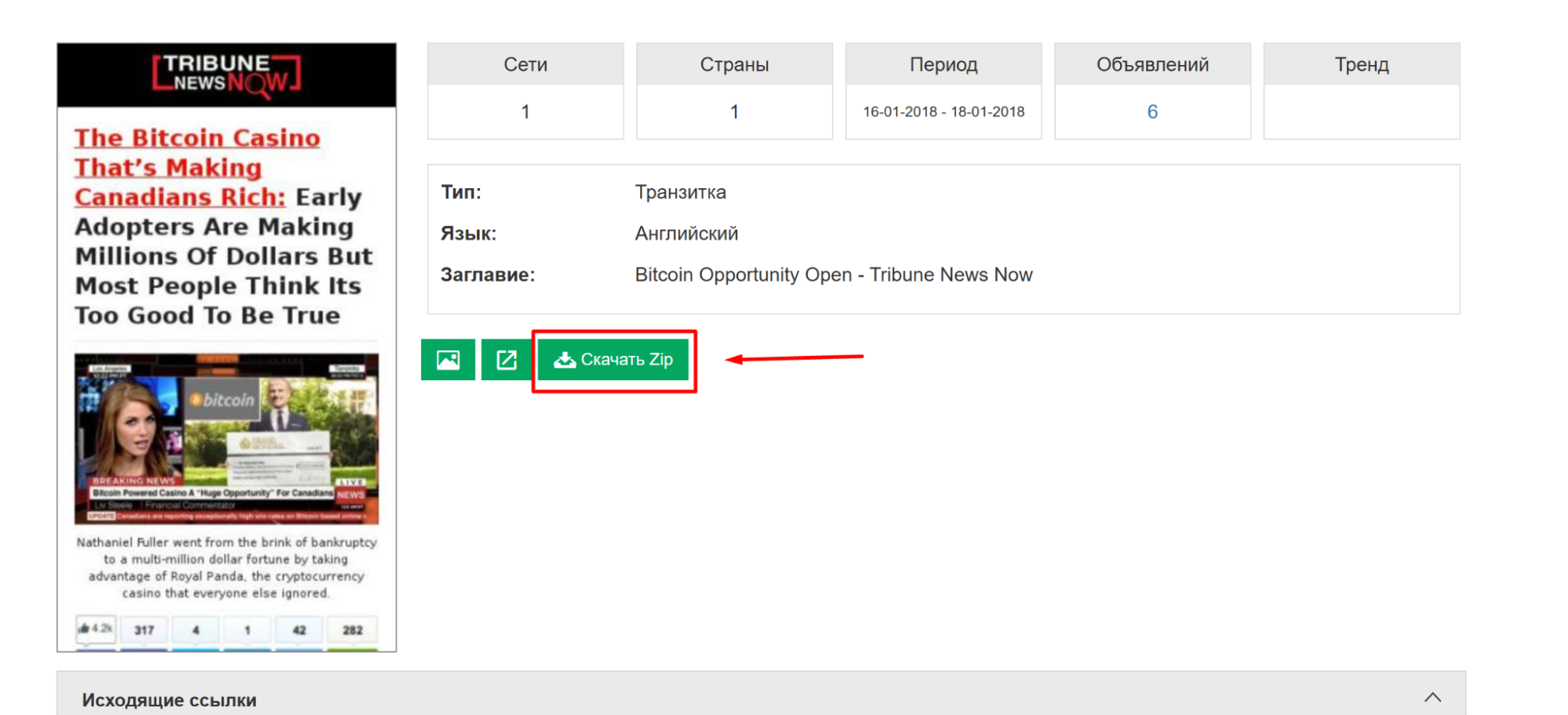Click the Транзитка type value

680,192
